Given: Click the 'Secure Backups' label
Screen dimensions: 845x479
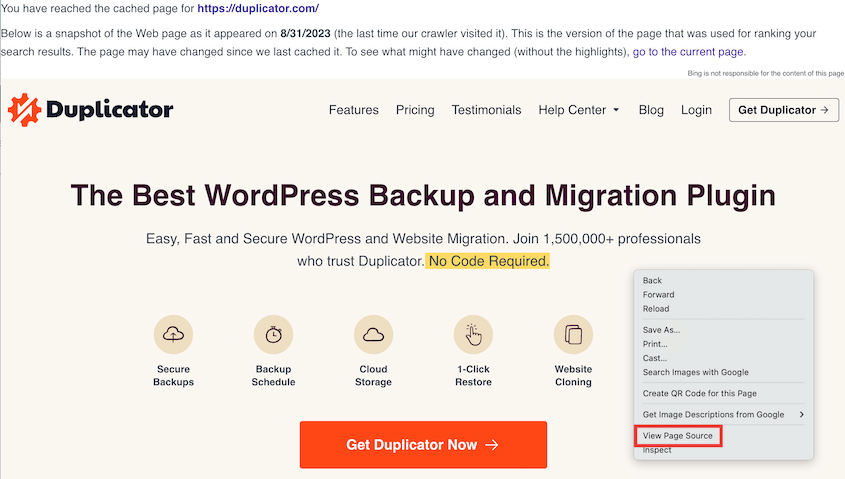Looking at the screenshot, I should (173, 376).
